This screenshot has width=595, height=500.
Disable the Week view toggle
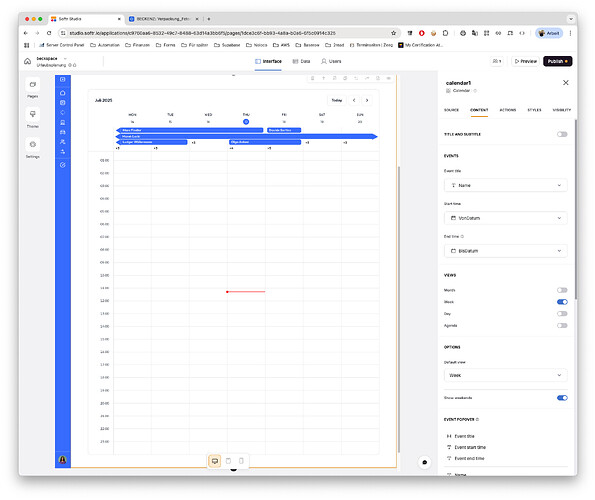point(562,302)
